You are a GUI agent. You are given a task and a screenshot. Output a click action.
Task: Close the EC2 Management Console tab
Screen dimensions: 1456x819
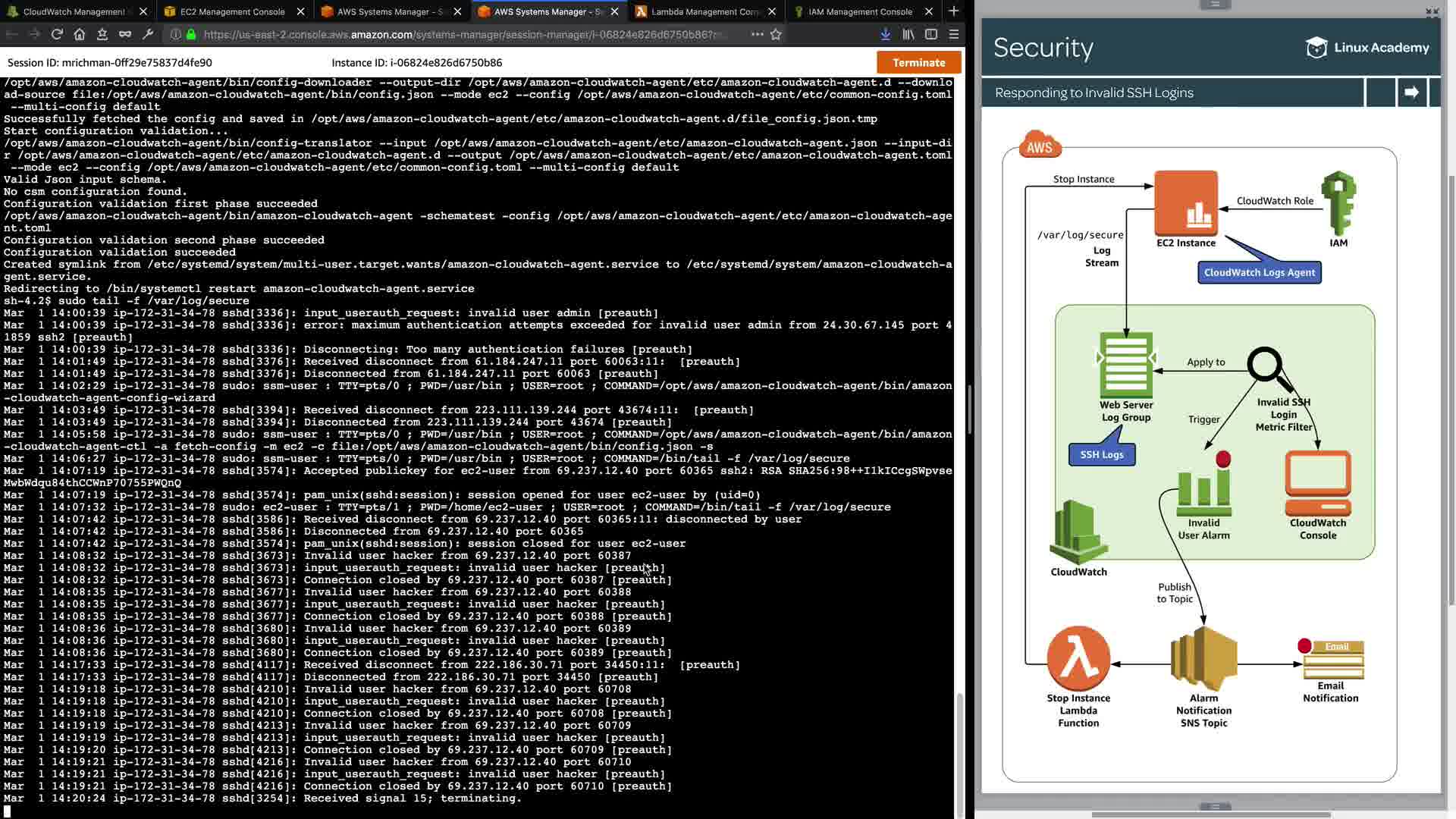(x=301, y=11)
